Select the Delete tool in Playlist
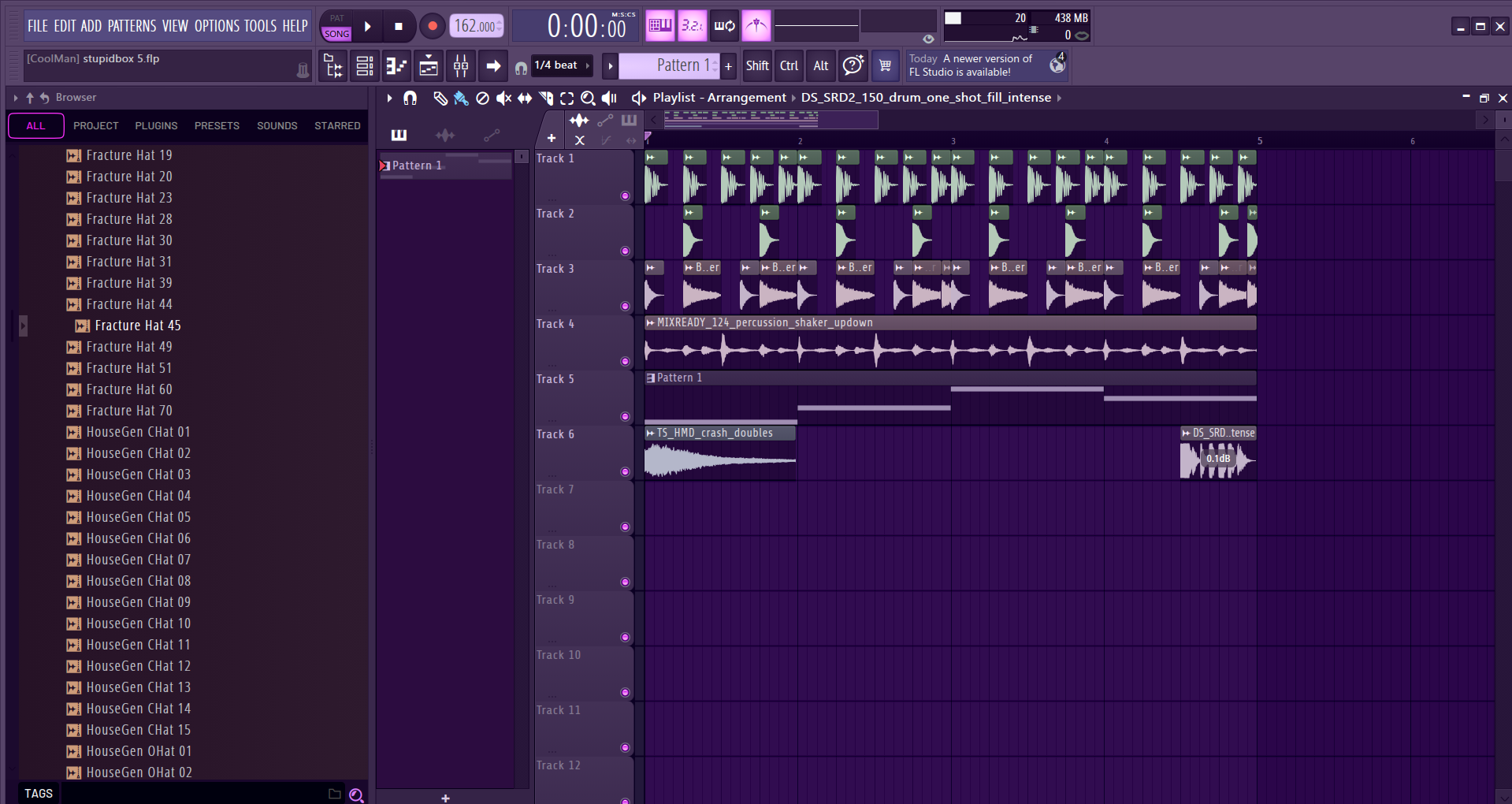Image resolution: width=1512 pixels, height=804 pixels. click(482, 98)
